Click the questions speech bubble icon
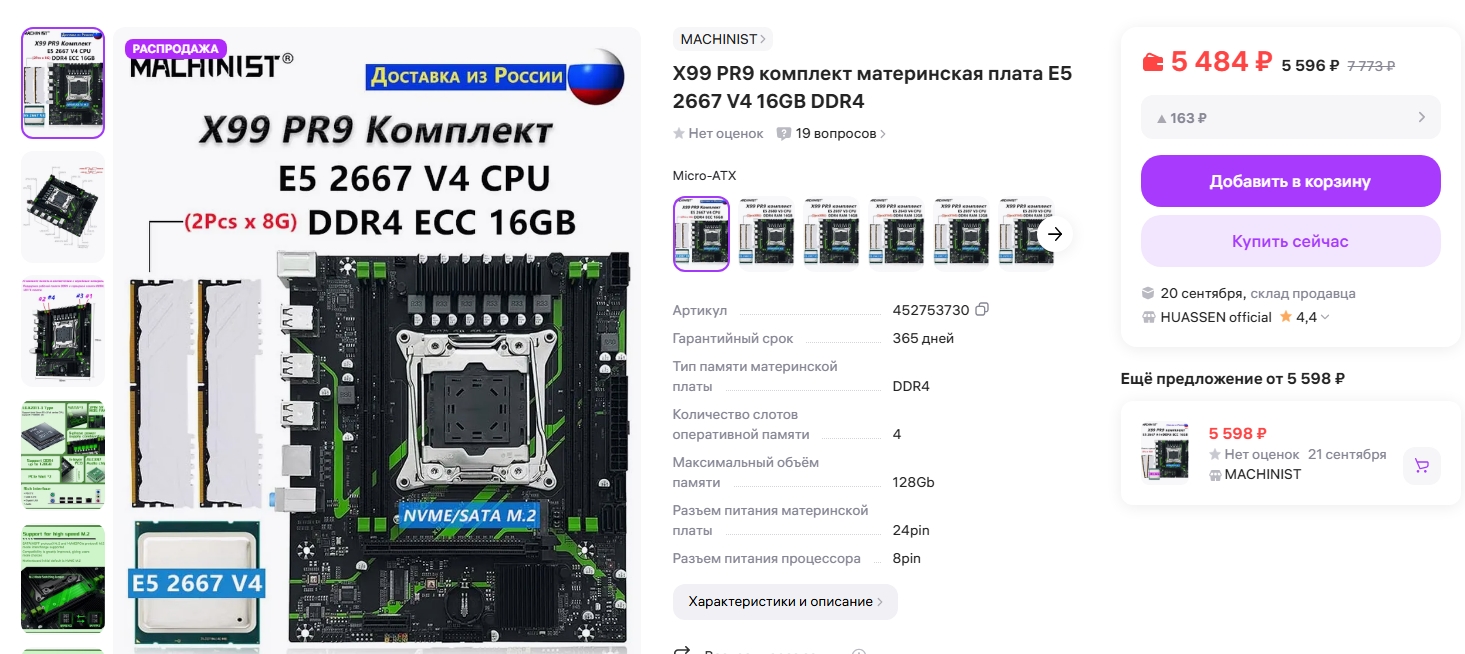Screen dimensions: 1465x654 (x=784, y=133)
